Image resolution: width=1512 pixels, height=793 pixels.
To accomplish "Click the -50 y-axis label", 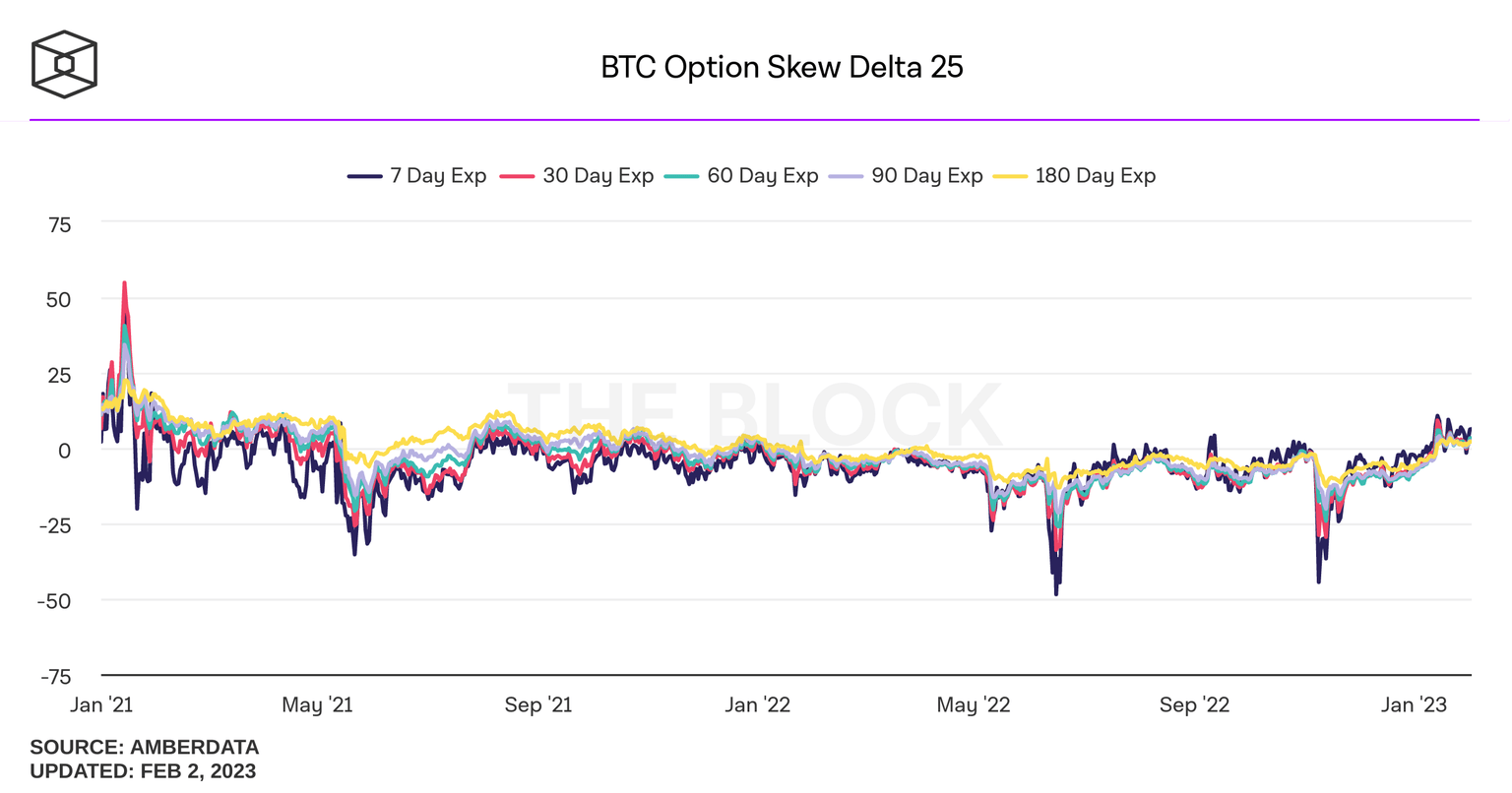I will pos(55,601).
